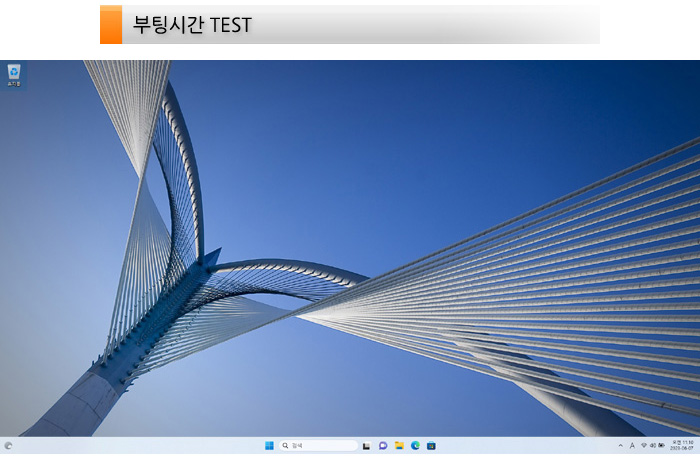The width and height of the screenshot is (700, 459).
Task: Click the show desktop corner strip
Action: tap(698, 446)
